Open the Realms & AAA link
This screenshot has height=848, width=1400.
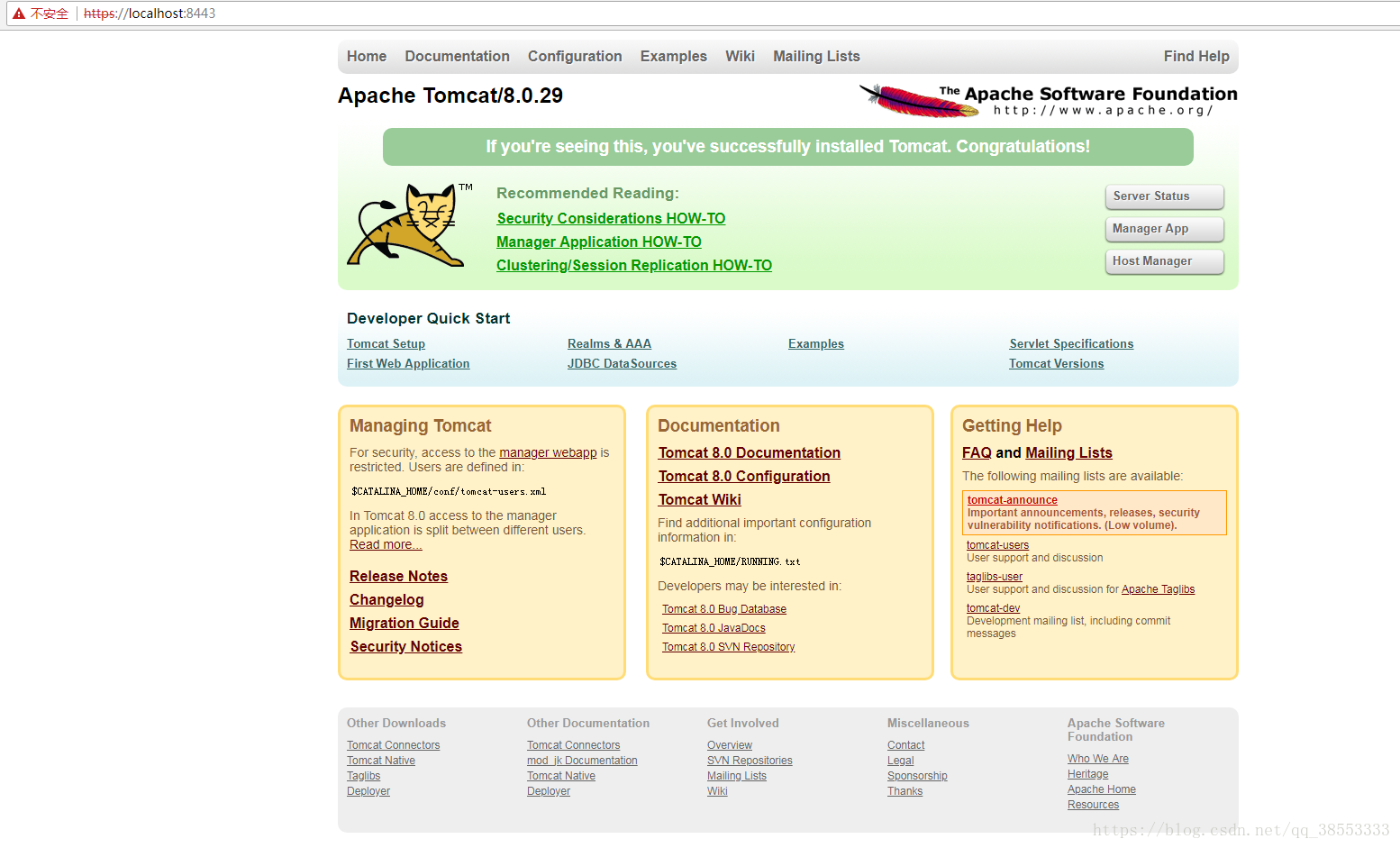[x=609, y=344]
